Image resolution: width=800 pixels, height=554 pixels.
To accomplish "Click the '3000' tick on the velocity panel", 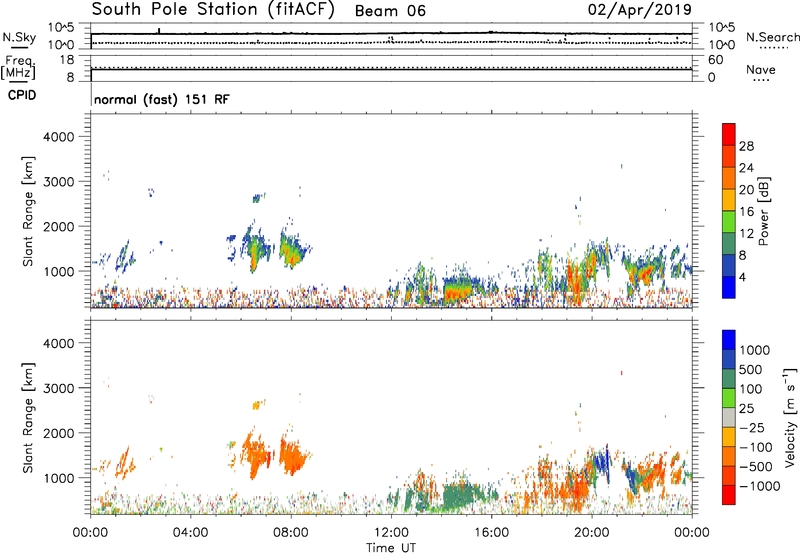I will click(x=58, y=388).
